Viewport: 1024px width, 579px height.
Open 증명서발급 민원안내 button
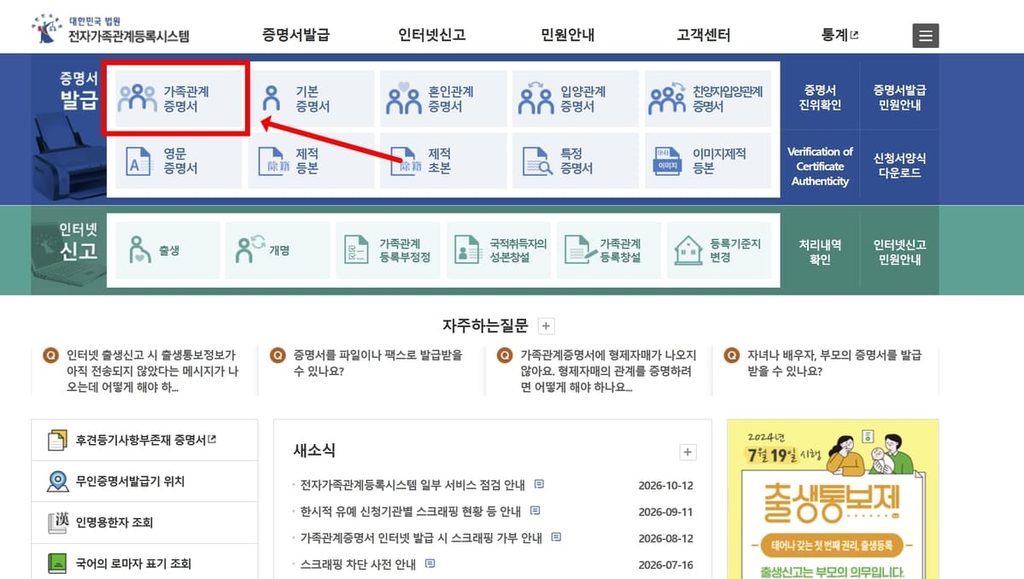(899, 97)
